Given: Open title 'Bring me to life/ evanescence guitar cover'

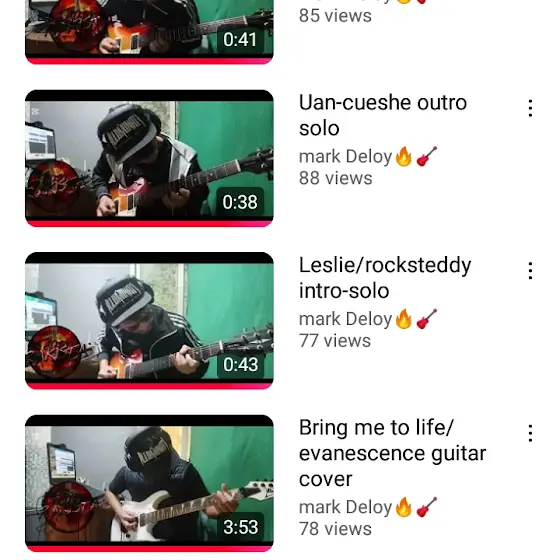Looking at the screenshot, I should coord(392,453).
